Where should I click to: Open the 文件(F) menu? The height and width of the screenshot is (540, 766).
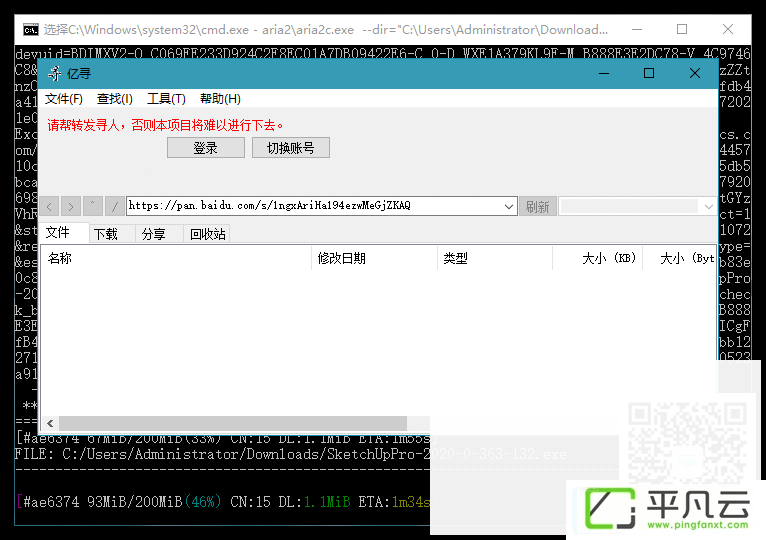point(64,99)
